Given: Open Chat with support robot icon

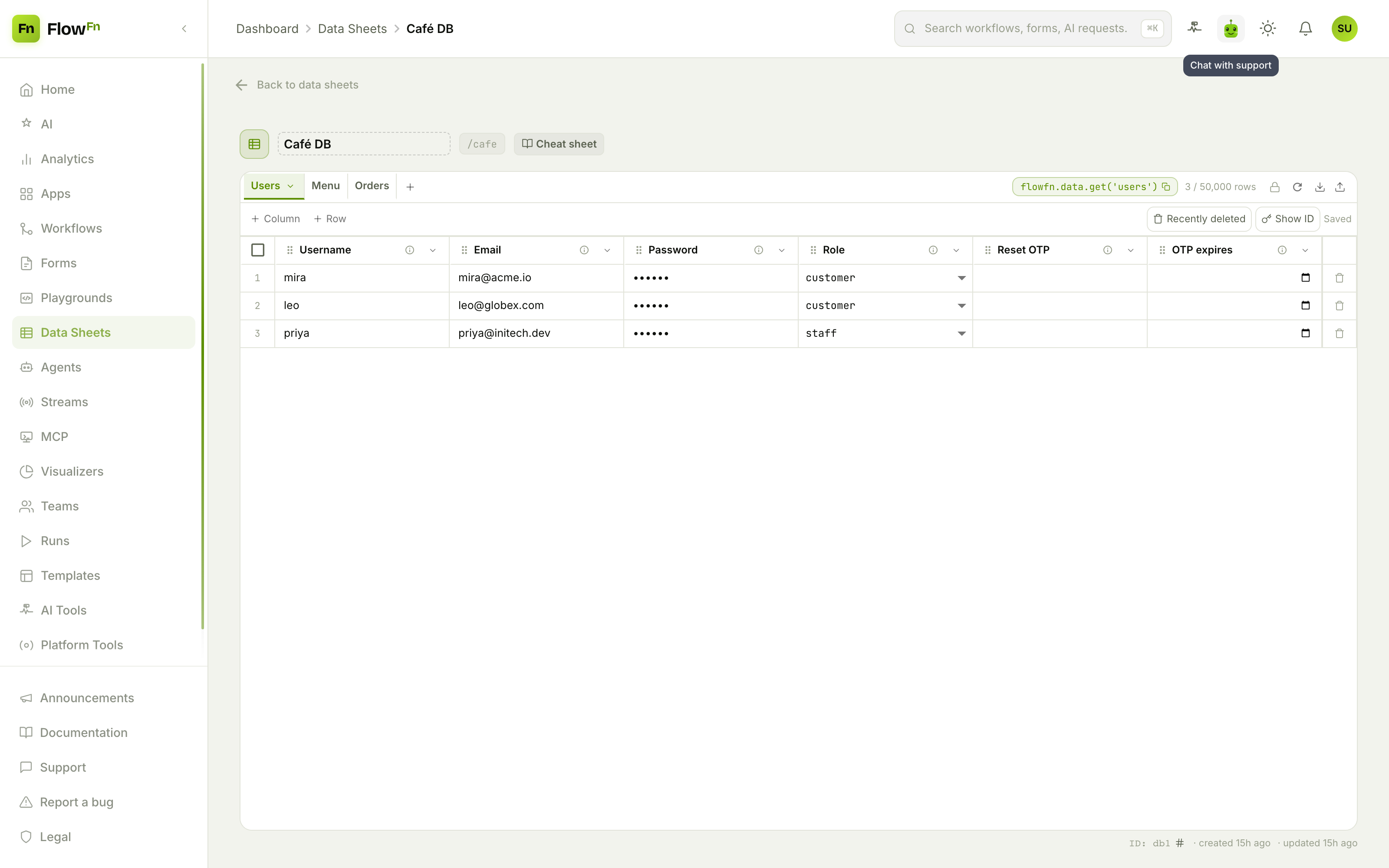Looking at the screenshot, I should point(1231,28).
